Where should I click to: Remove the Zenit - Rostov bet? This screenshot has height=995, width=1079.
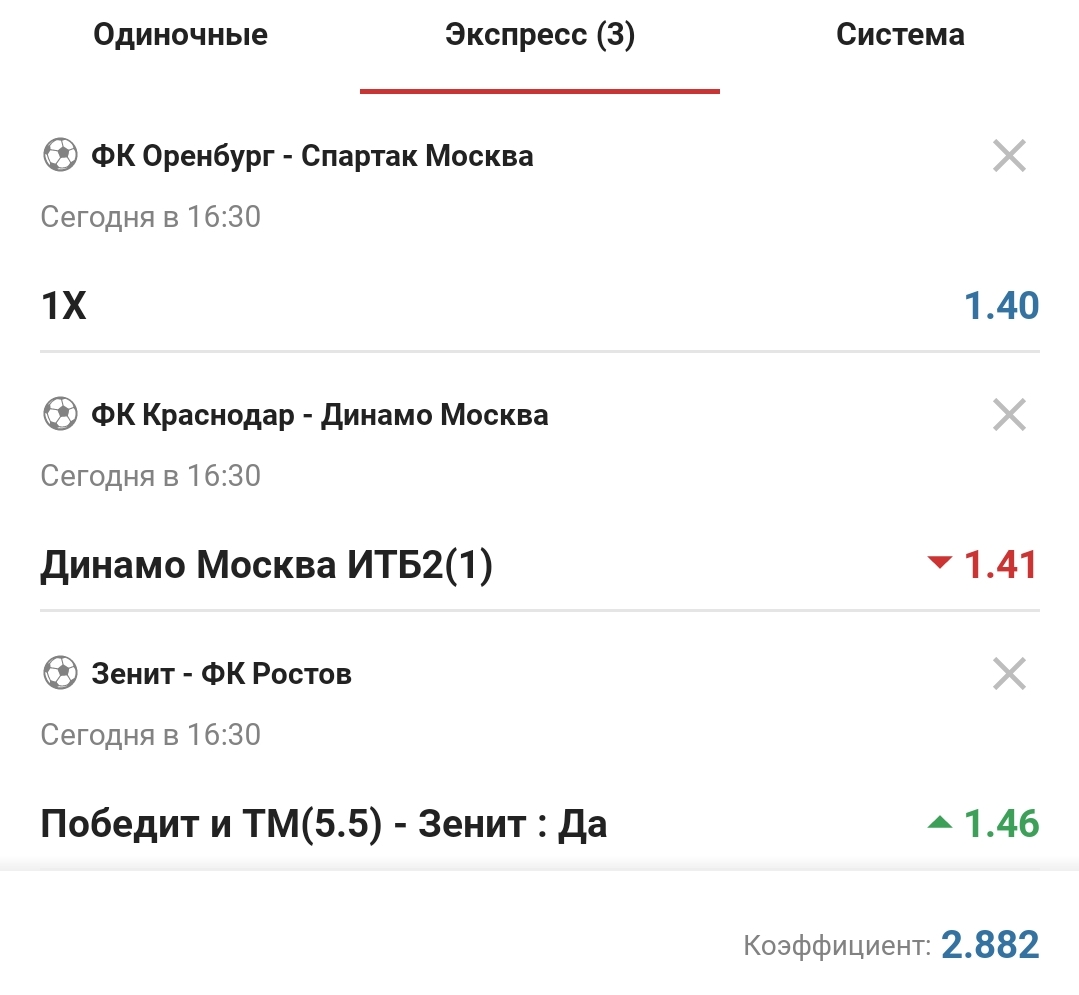point(1009,674)
